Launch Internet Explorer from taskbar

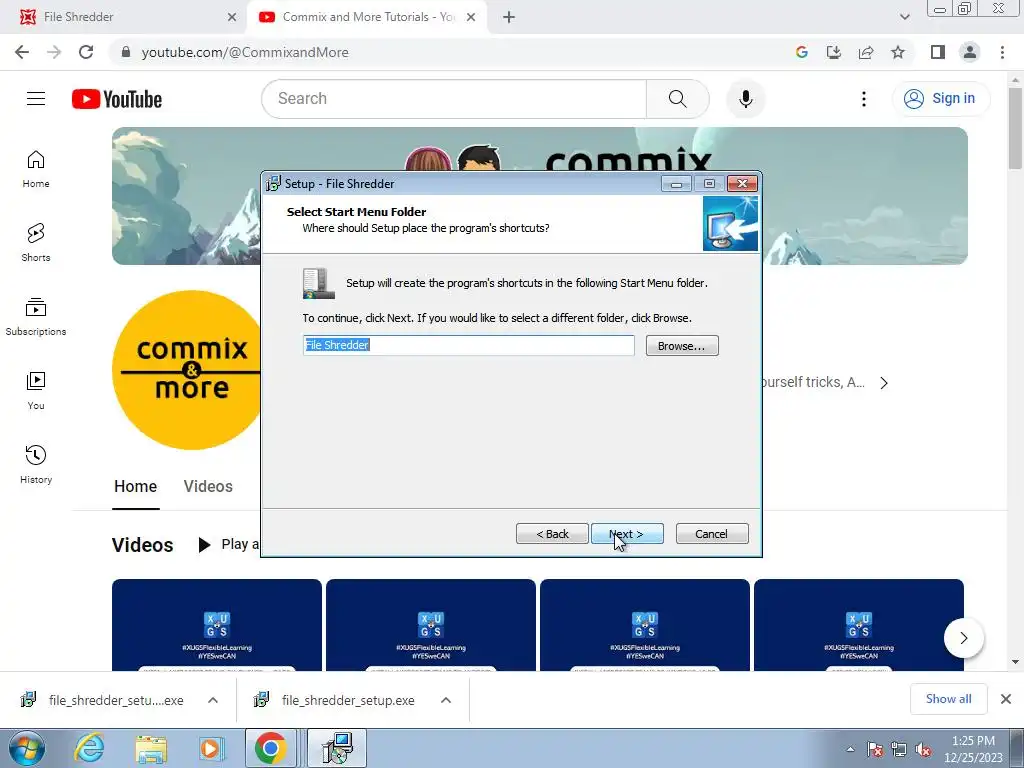89,749
